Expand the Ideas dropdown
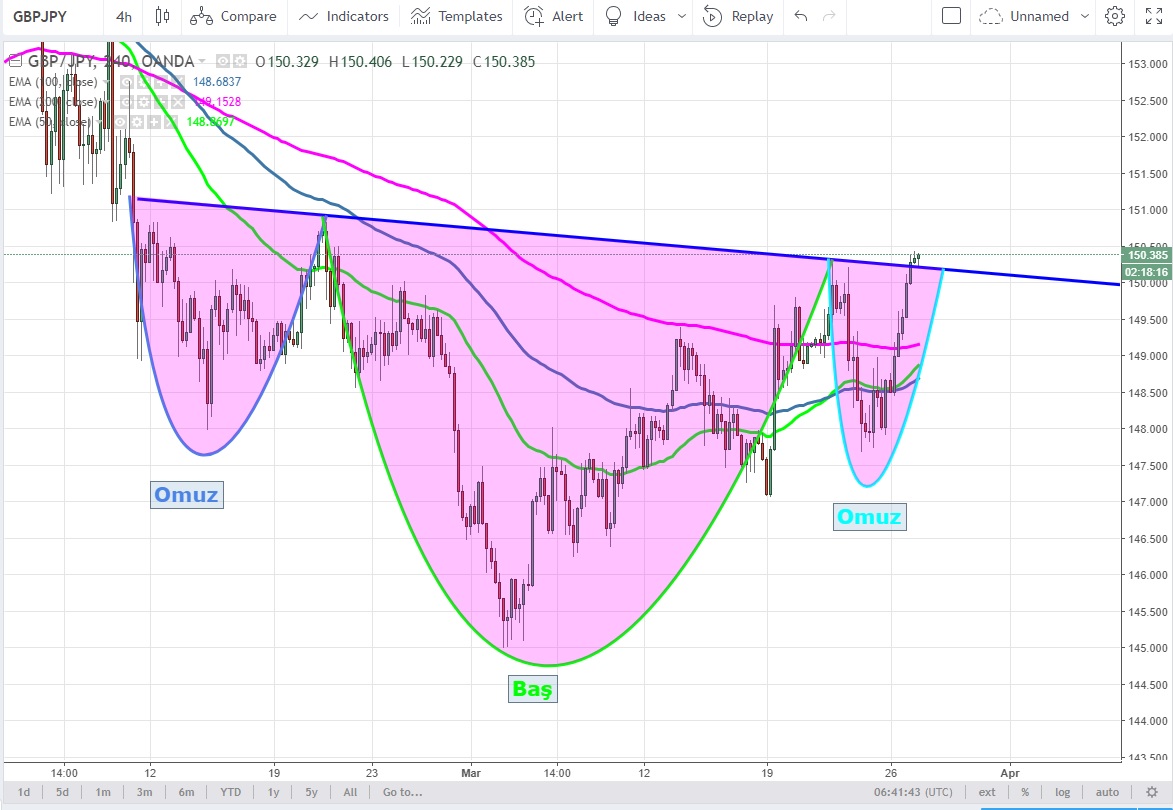The image size is (1173, 810). 682,16
